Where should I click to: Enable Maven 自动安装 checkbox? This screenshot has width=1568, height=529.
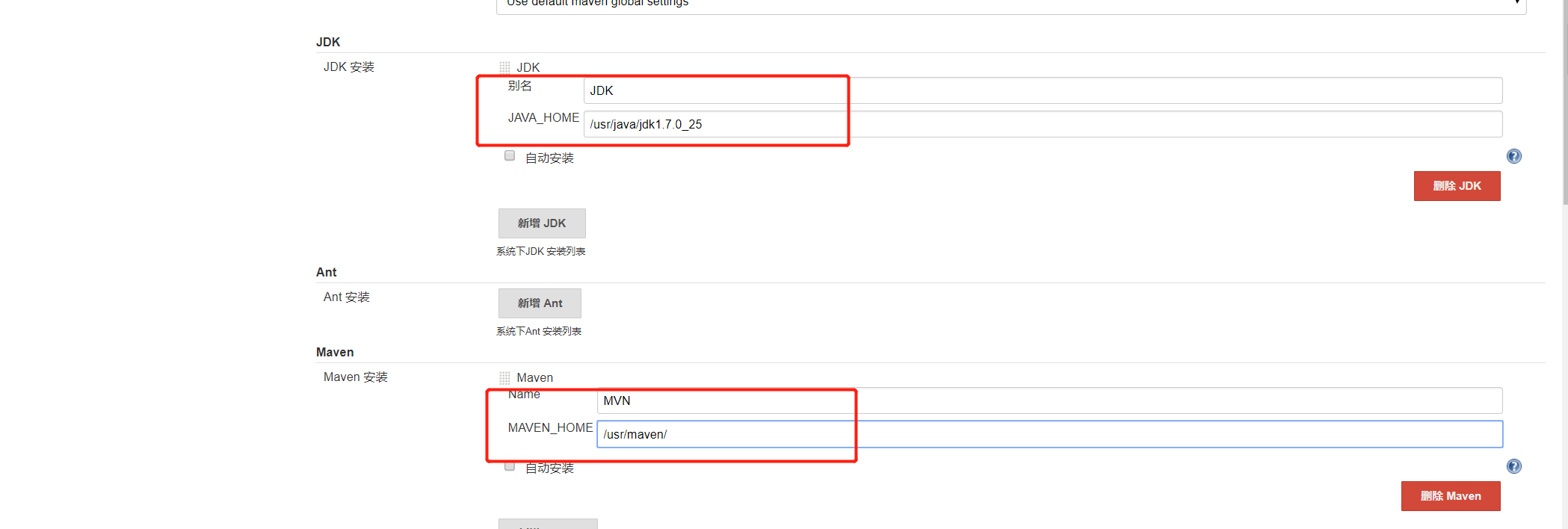pyautogui.click(x=510, y=467)
